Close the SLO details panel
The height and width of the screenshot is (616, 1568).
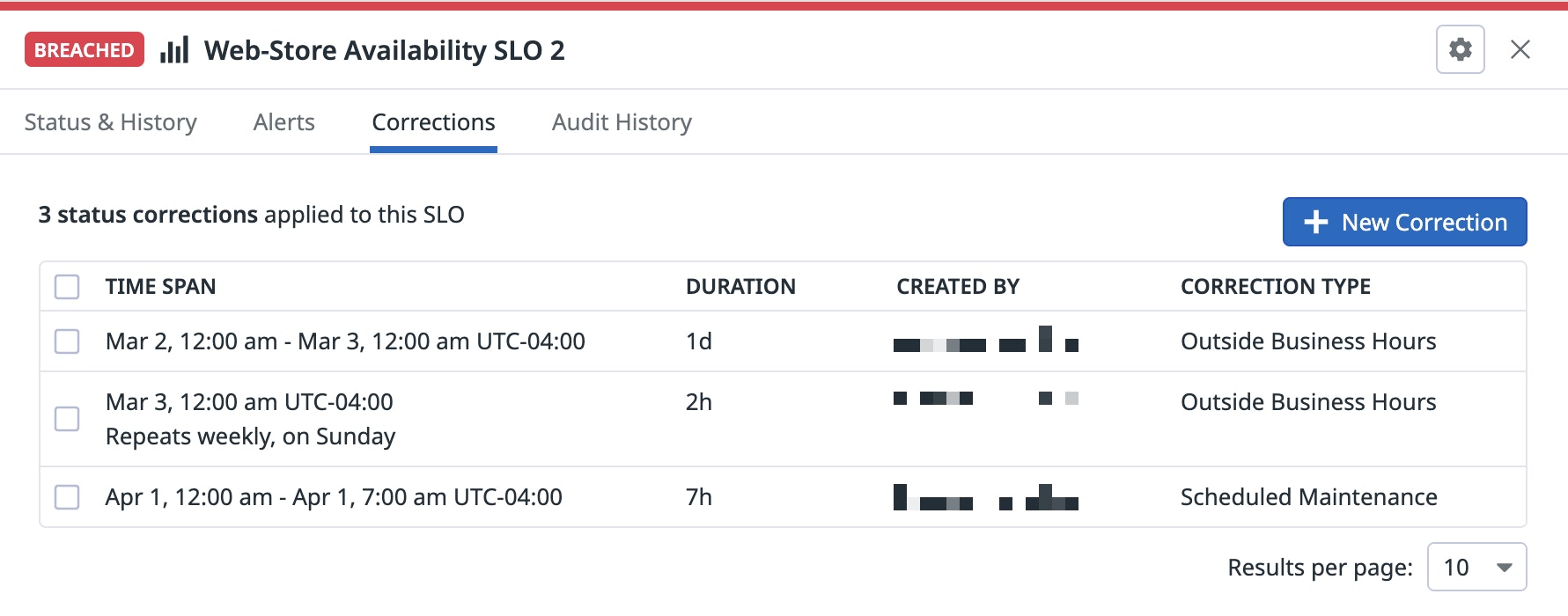click(1520, 49)
